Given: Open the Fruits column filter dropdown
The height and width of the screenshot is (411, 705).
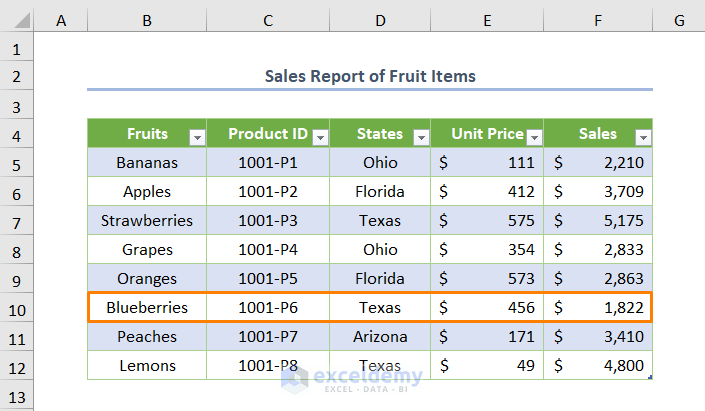Looking at the screenshot, I should (197, 137).
